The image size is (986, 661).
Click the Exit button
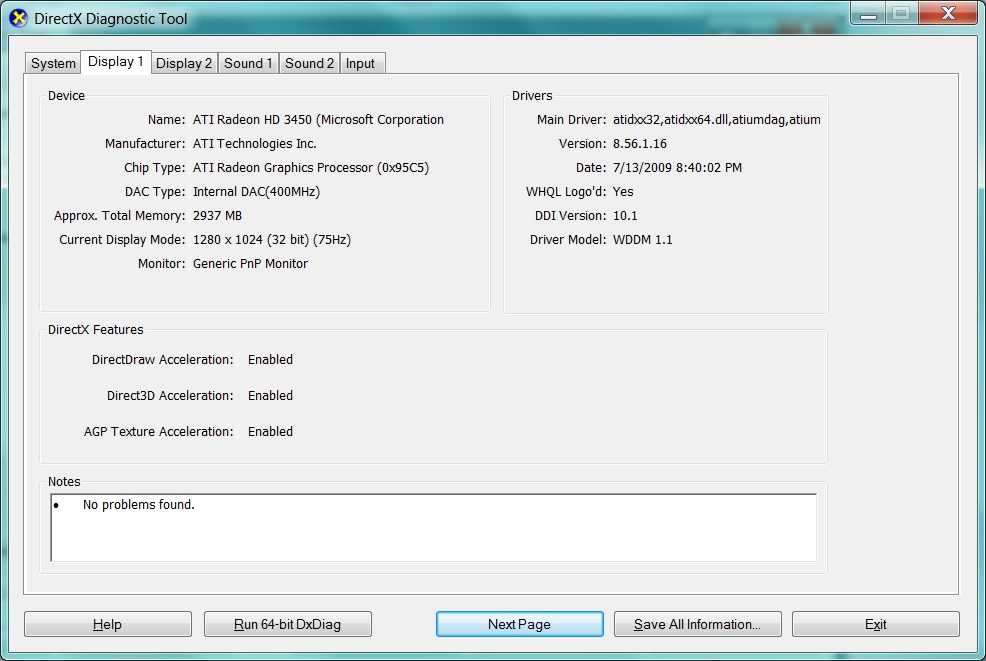pyautogui.click(x=875, y=624)
